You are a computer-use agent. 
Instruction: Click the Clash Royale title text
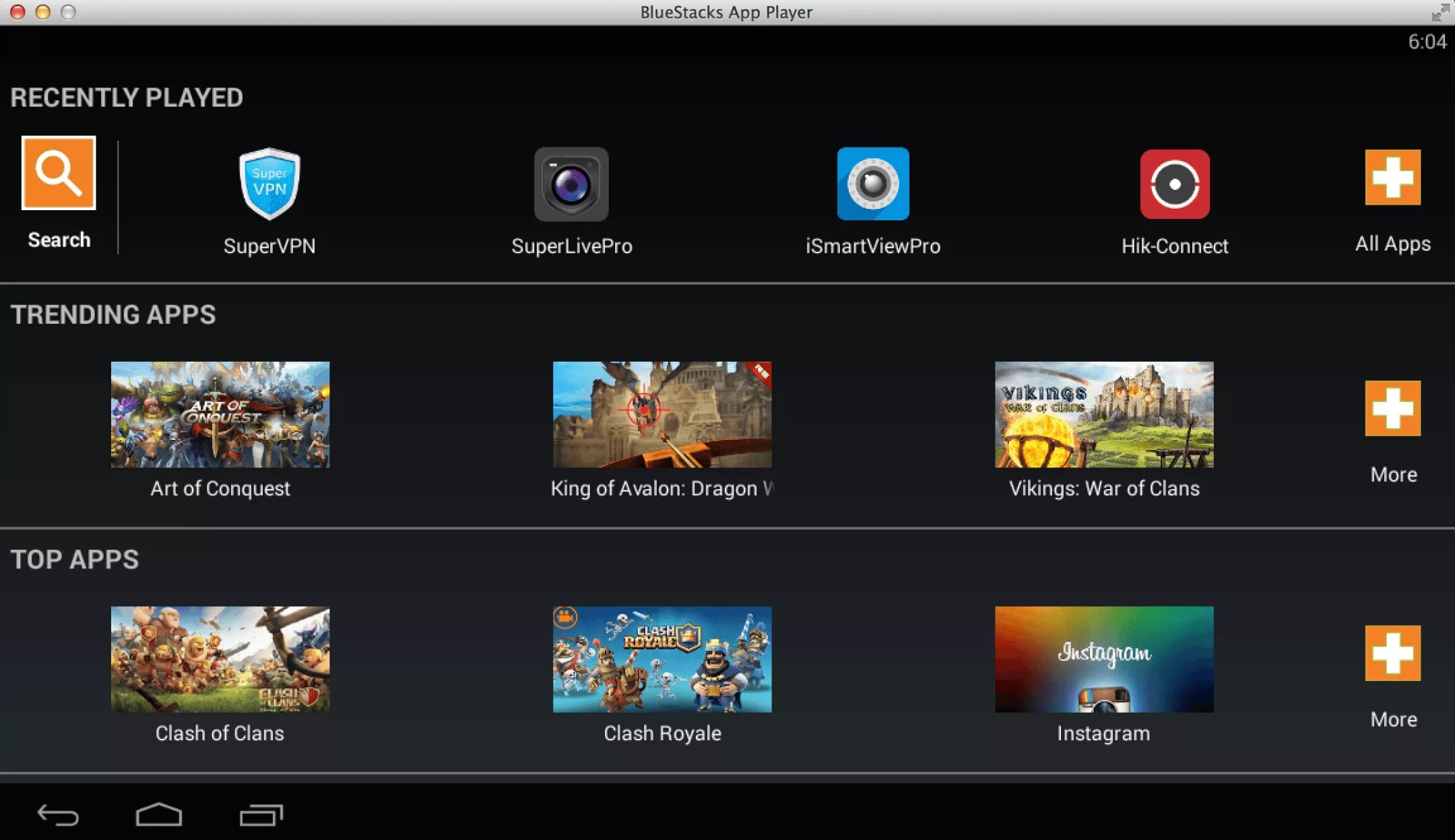[x=662, y=733]
